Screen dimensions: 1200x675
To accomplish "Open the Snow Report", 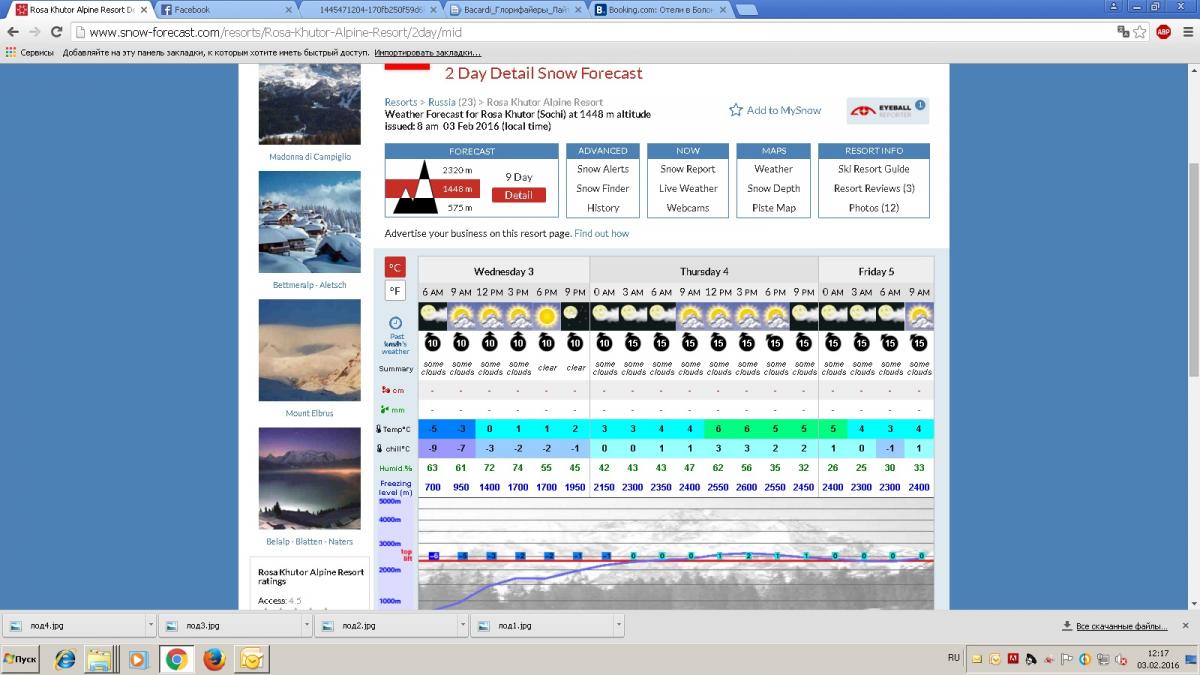I will (688, 169).
